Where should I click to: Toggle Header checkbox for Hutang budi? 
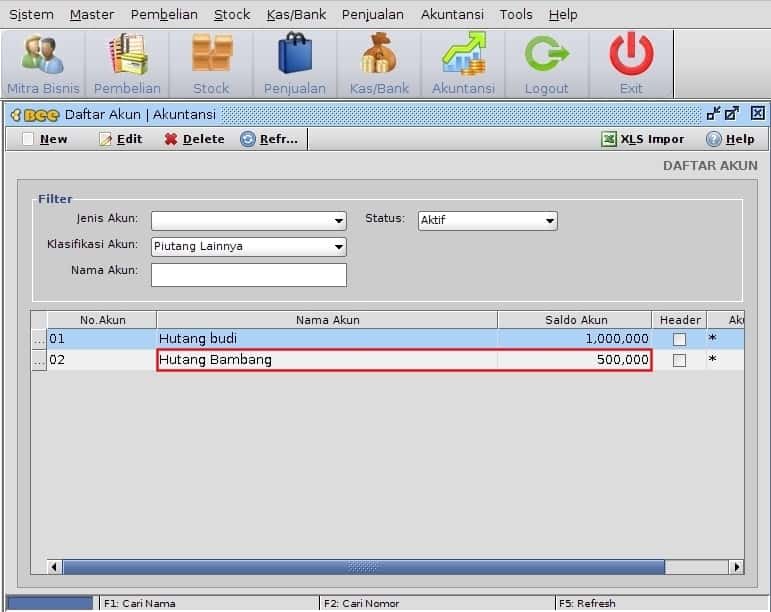click(x=679, y=339)
